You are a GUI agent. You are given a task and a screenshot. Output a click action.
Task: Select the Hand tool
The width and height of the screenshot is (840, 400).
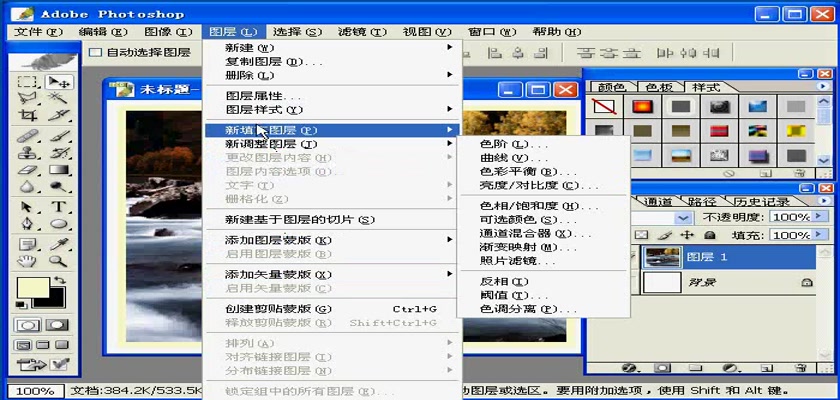[x=27, y=261]
